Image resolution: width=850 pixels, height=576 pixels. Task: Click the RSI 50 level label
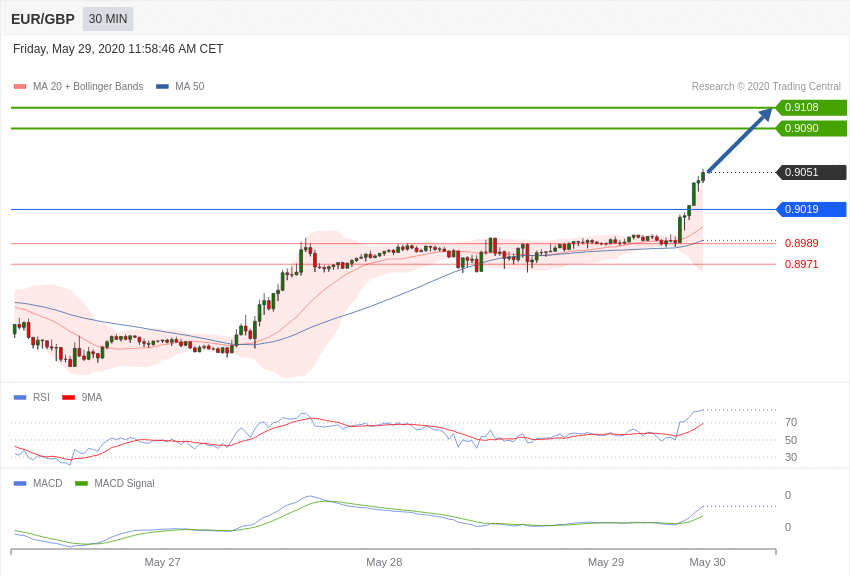point(791,440)
